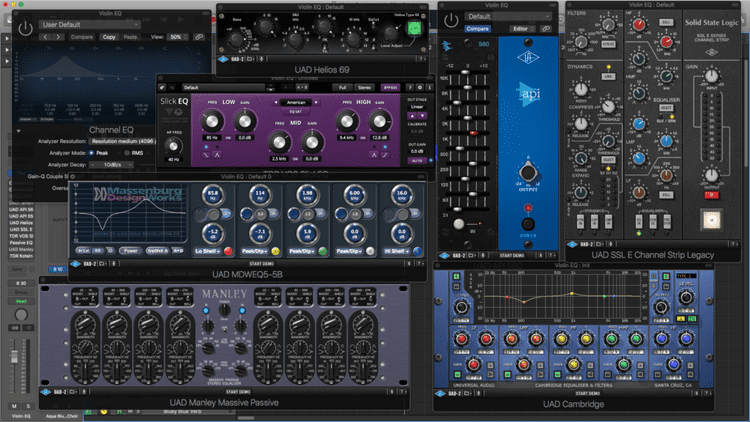The image size is (750, 422).
Task: Click the yellow band button in MDWEQ5
Action: point(276,251)
